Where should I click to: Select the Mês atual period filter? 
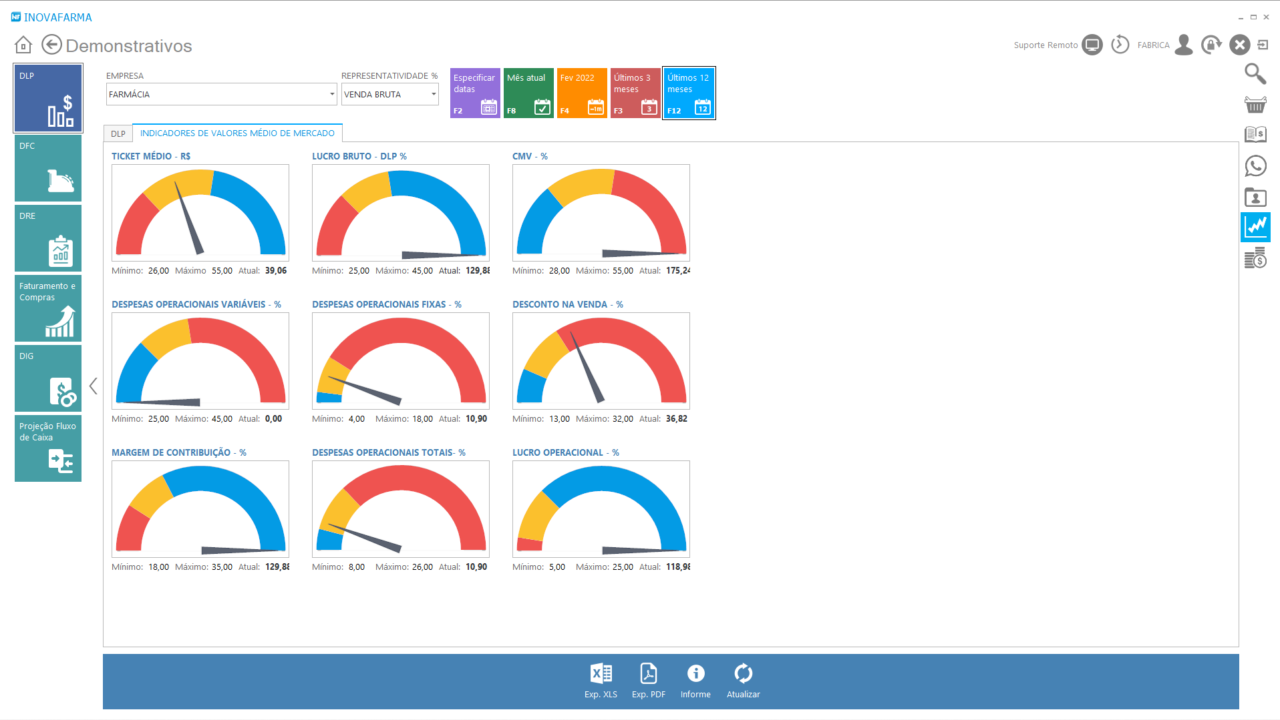(x=528, y=93)
